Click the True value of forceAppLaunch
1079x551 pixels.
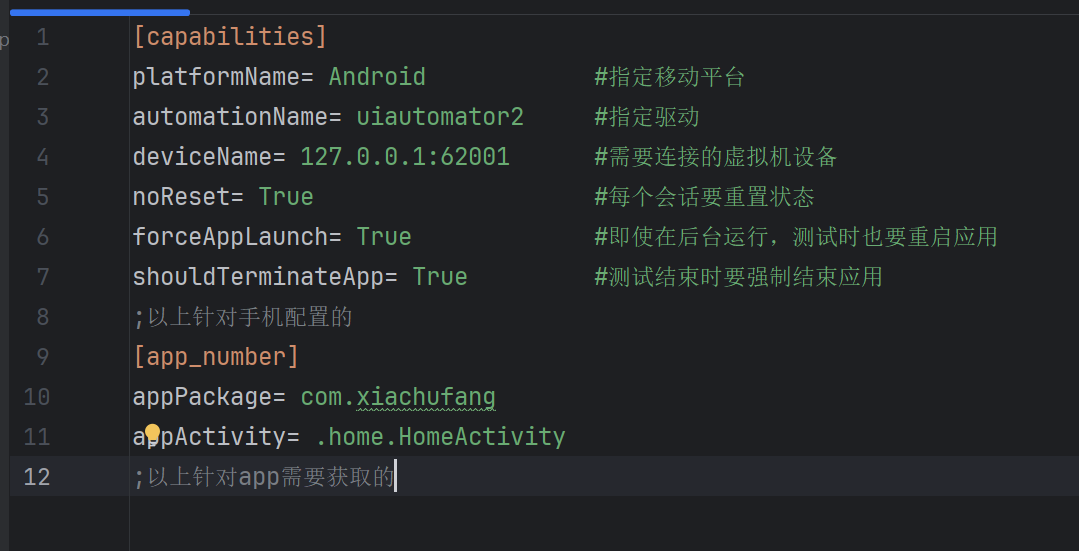coord(384,237)
